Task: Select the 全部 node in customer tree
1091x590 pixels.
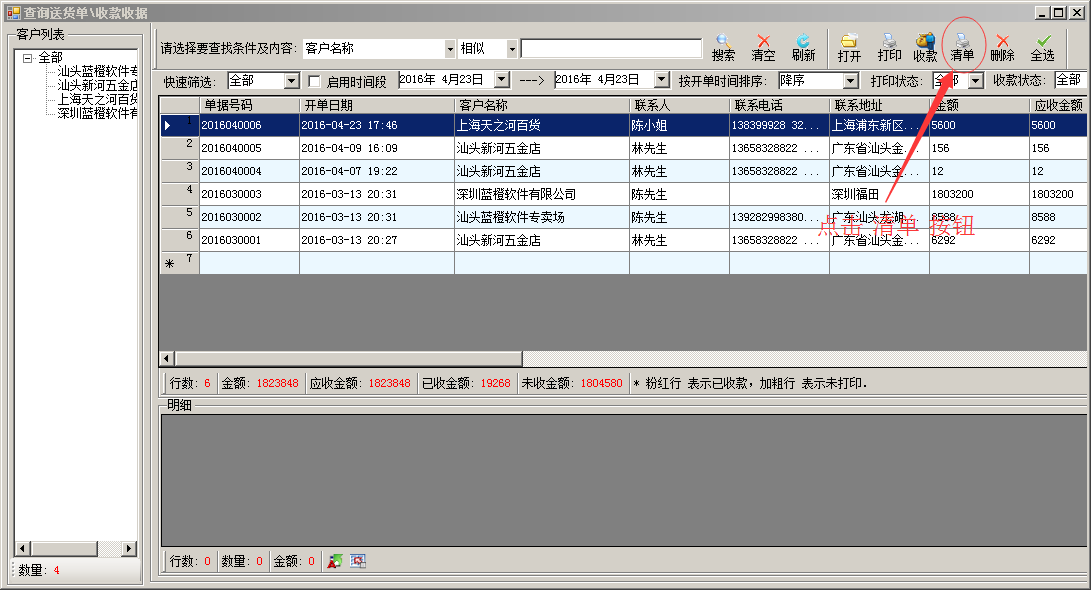Action: tap(50, 58)
